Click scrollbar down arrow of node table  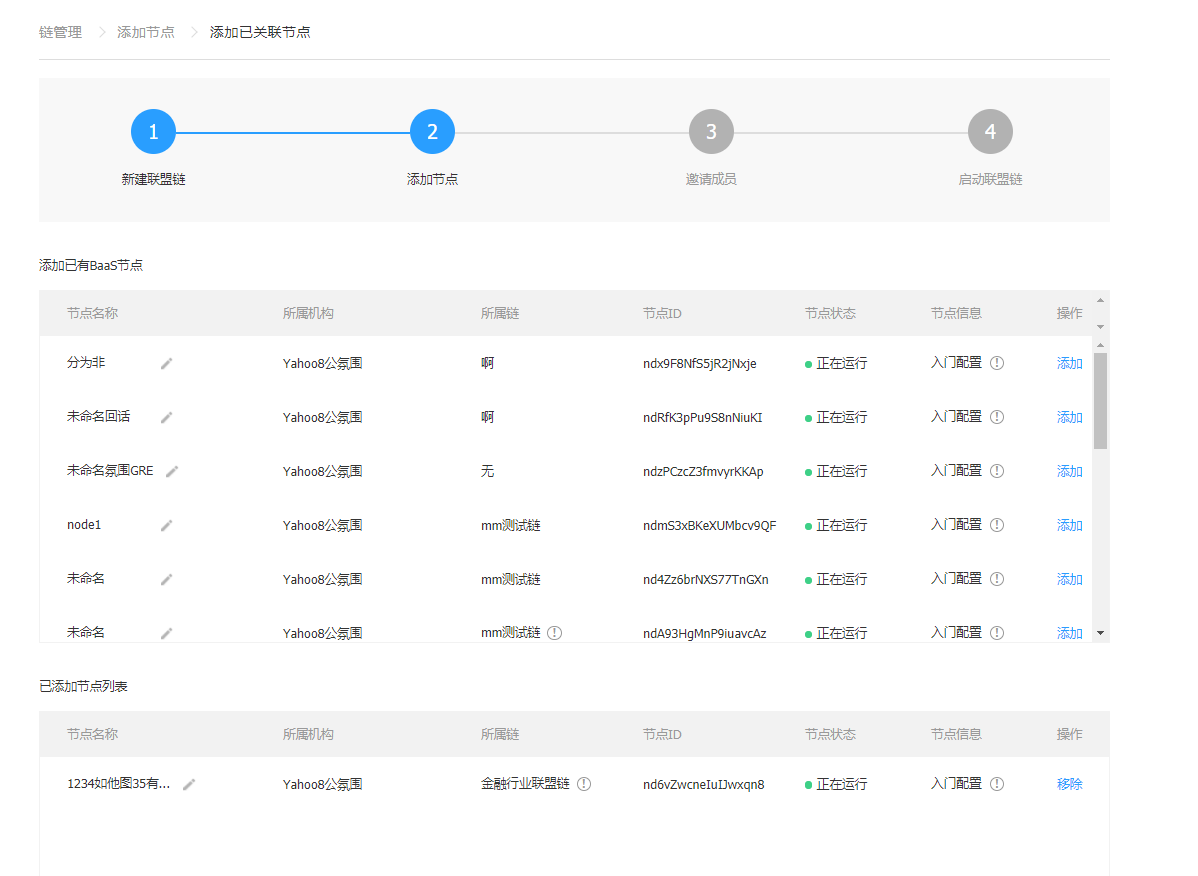(1100, 633)
